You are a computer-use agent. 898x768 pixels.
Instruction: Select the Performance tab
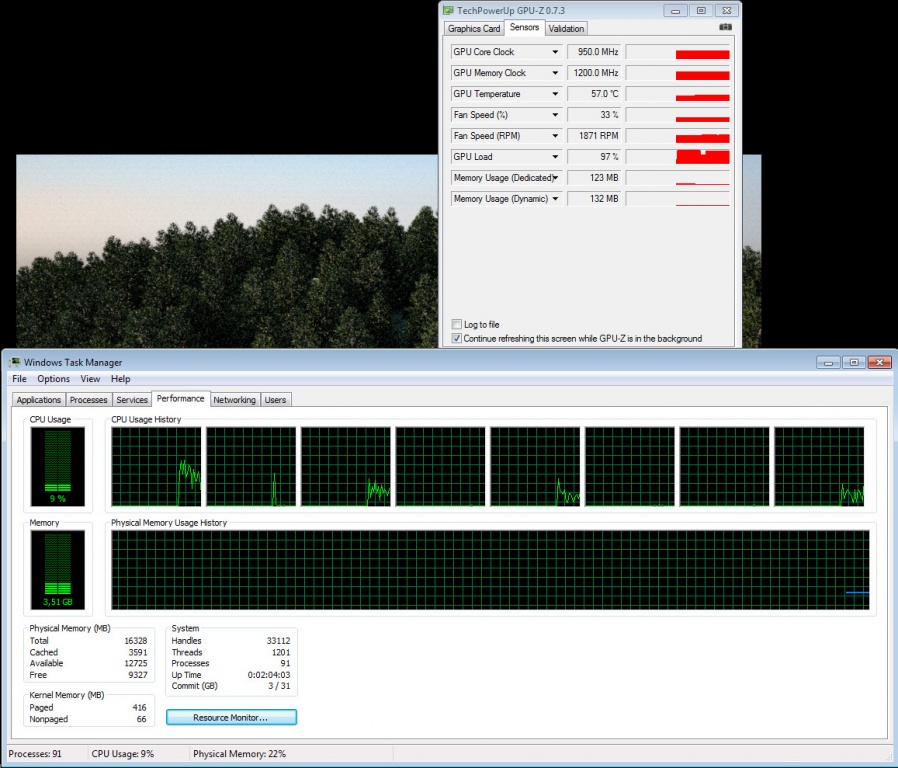[x=180, y=399]
